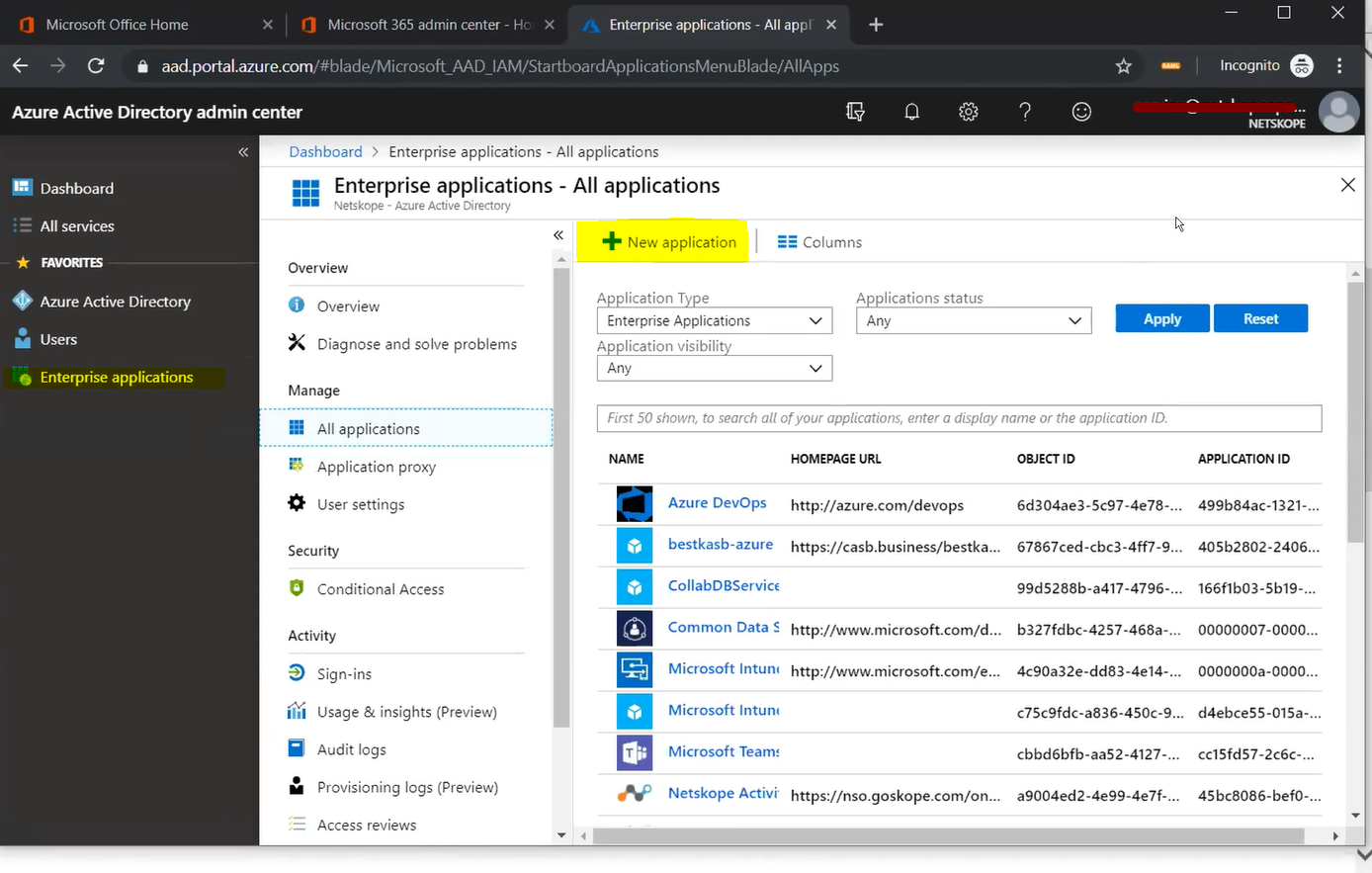Image resolution: width=1372 pixels, height=873 pixels.
Task: Open the notifications bell icon
Action: (911, 112)
